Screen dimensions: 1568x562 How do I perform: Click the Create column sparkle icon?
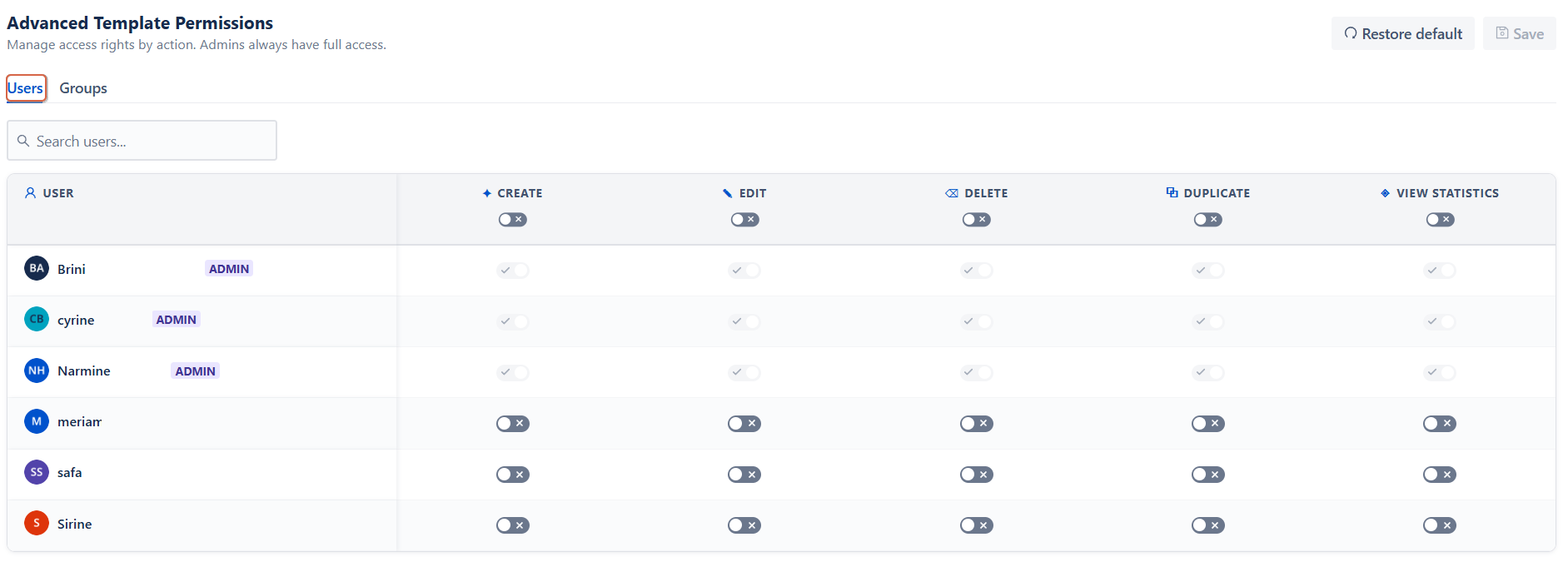487,193
